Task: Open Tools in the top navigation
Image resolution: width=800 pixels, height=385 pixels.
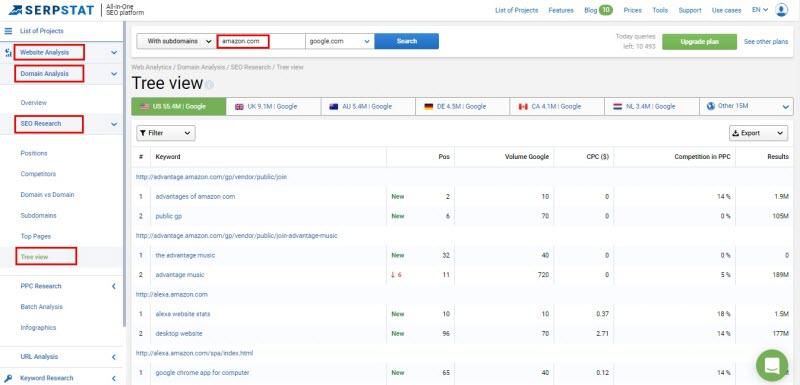Action: tap(660, 10)
